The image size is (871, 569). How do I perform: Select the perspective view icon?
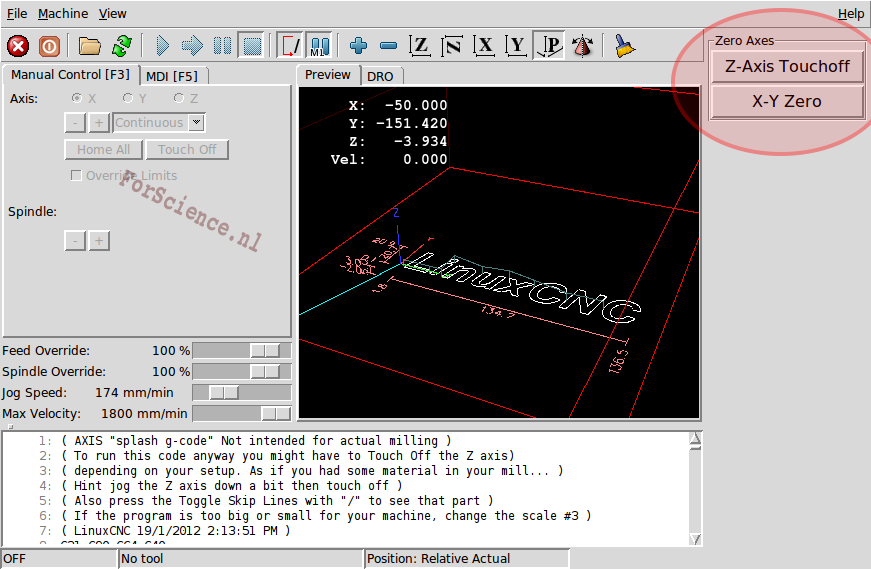coord(549,45)
